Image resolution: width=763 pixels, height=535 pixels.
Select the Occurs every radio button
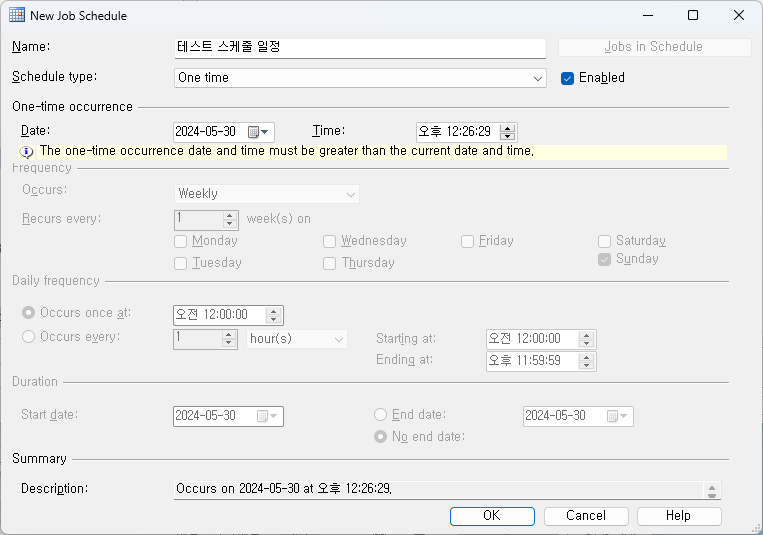pyautogui.click(x=28, y=336)
